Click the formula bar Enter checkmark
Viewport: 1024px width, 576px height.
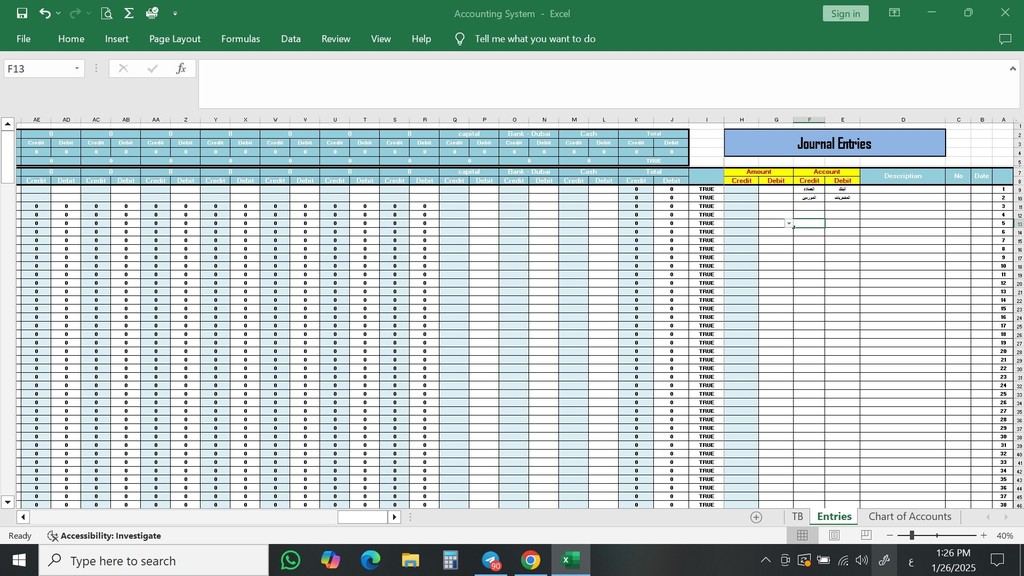point(152,69)
